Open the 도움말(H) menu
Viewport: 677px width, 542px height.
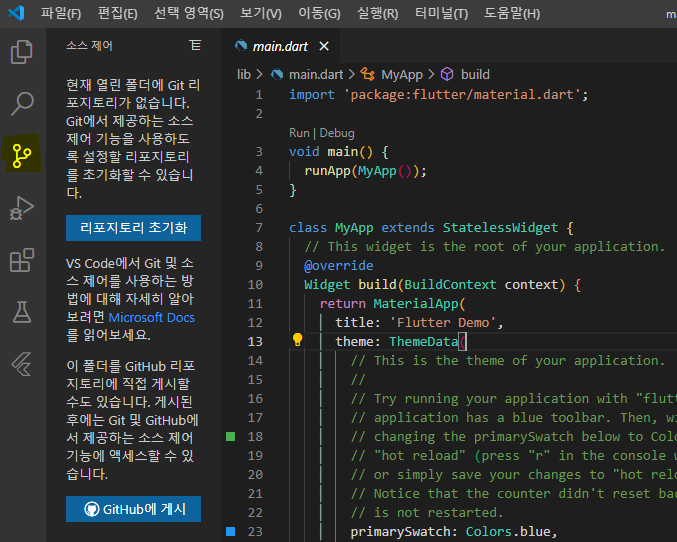tap(512, 13)
